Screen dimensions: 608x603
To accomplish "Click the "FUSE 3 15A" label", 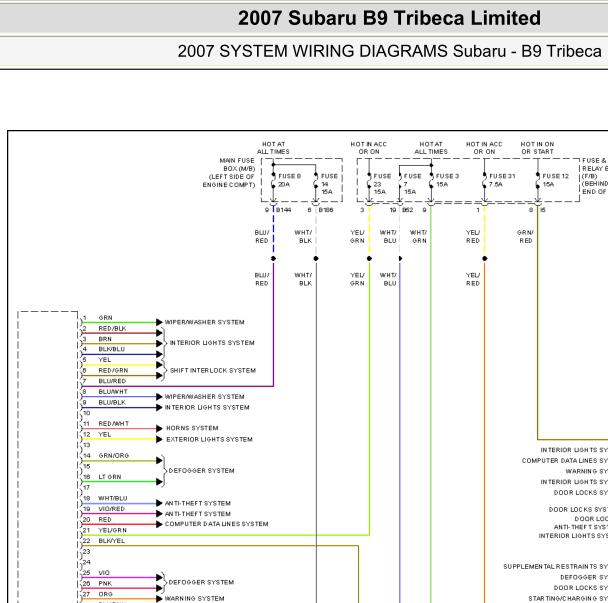I will (x=447, y=180).
